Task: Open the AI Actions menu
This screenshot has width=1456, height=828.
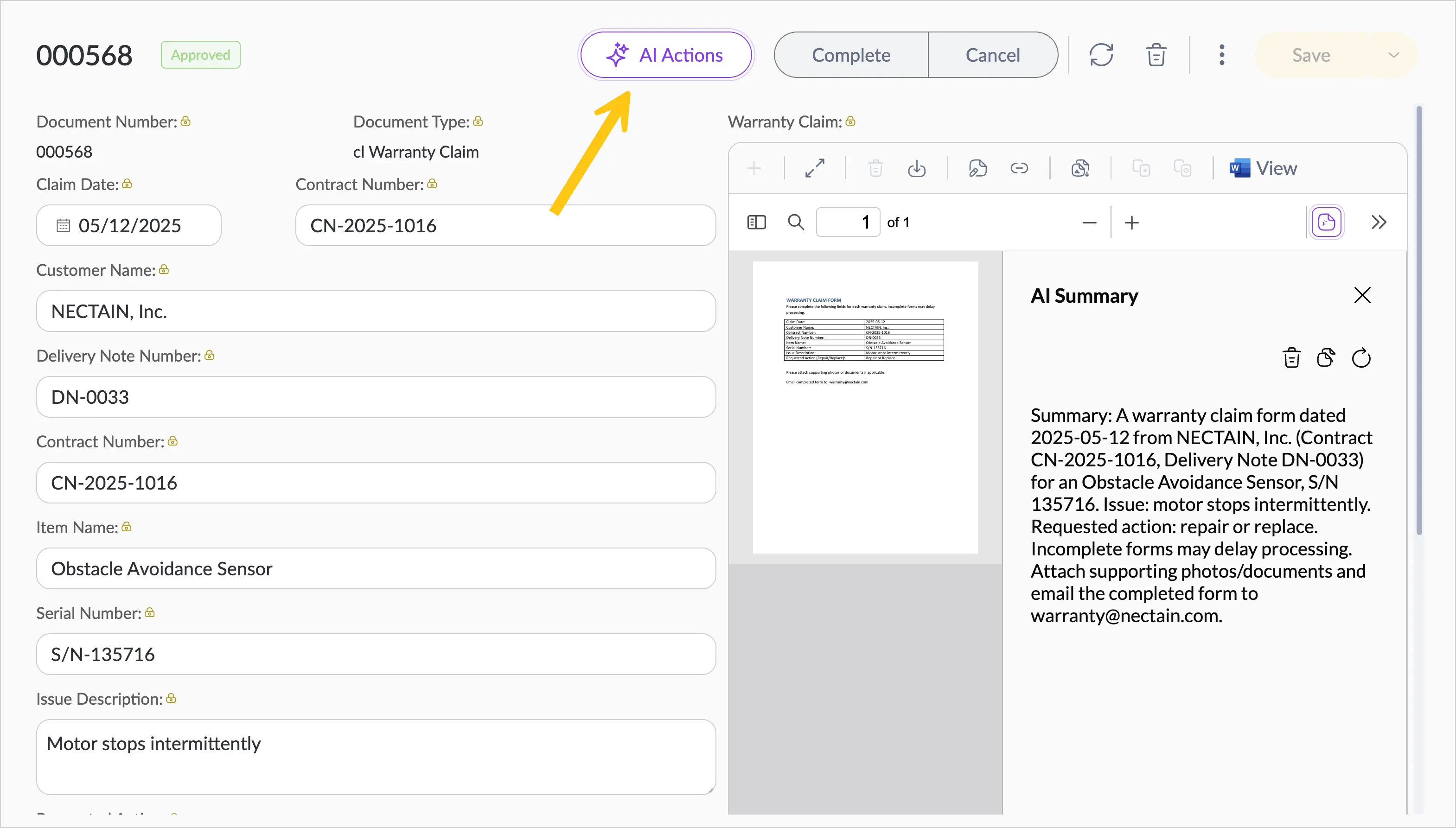Action: pos(666,55)
